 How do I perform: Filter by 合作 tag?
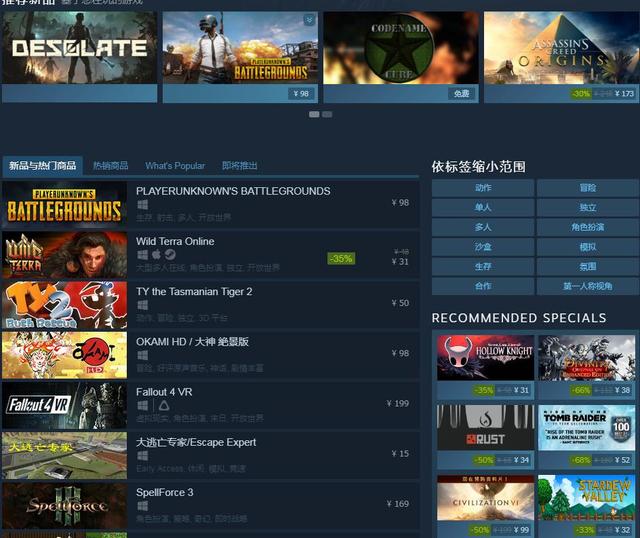(483, 286)
